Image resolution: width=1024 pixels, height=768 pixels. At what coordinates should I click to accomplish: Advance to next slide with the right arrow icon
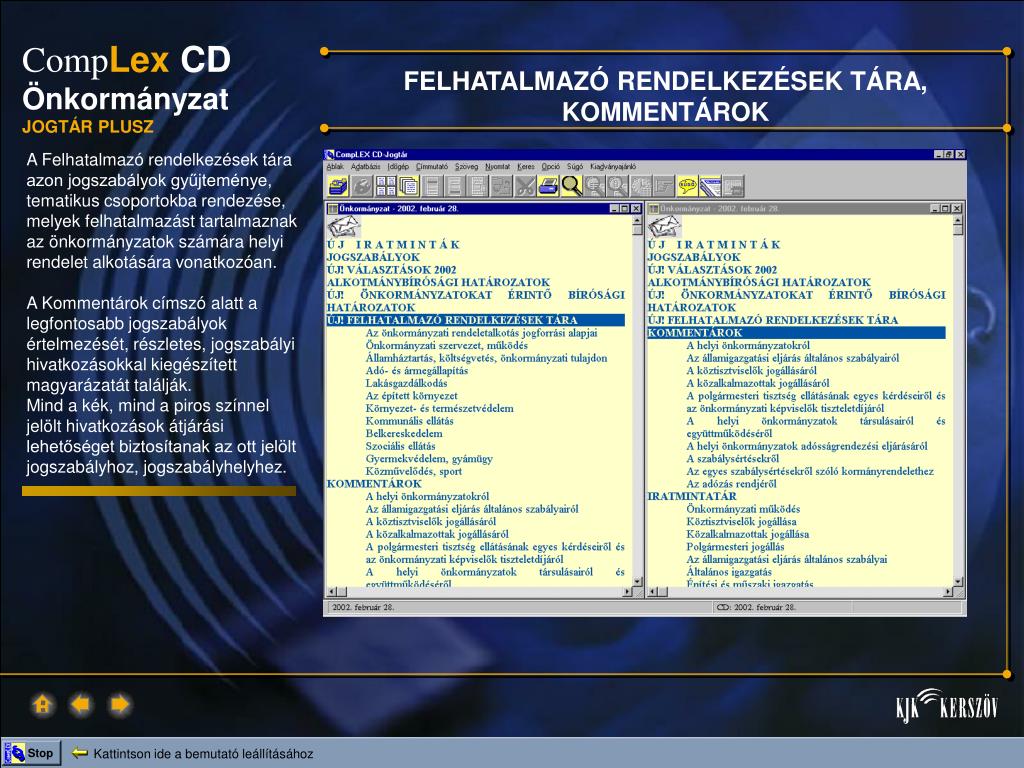(120, 705)
